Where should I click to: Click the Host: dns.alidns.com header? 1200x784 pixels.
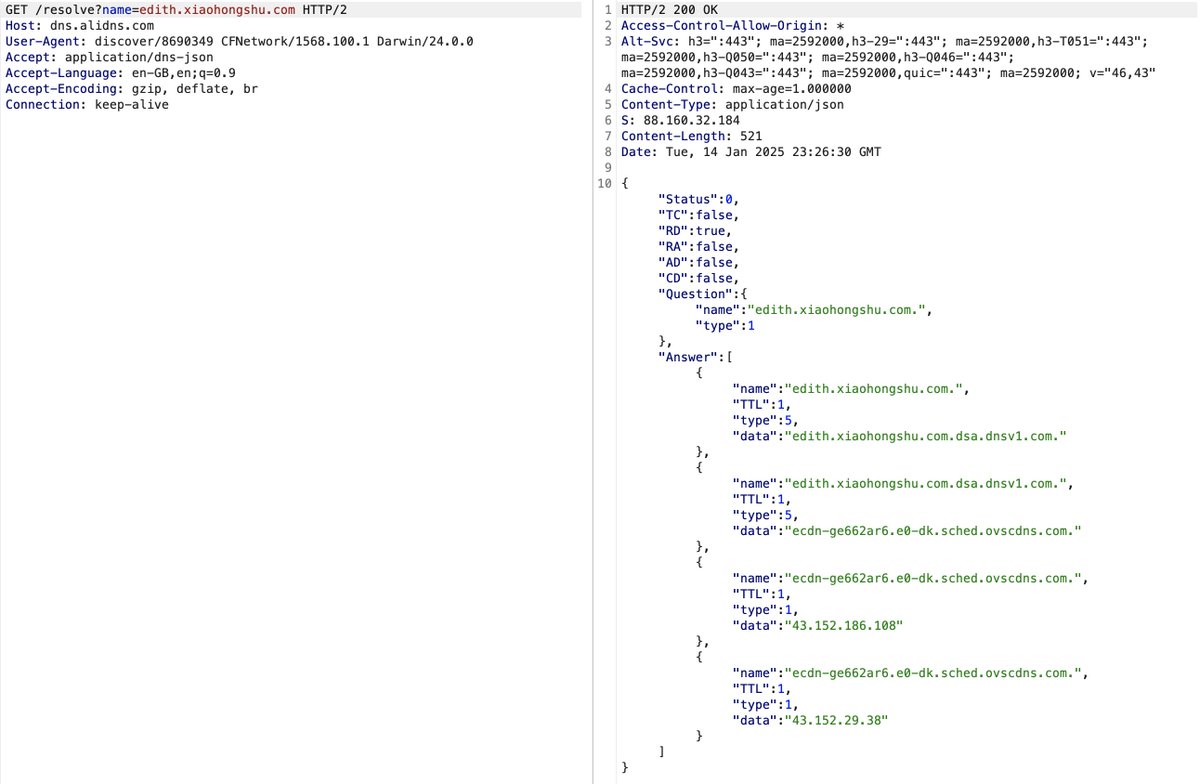click(79, 25)
